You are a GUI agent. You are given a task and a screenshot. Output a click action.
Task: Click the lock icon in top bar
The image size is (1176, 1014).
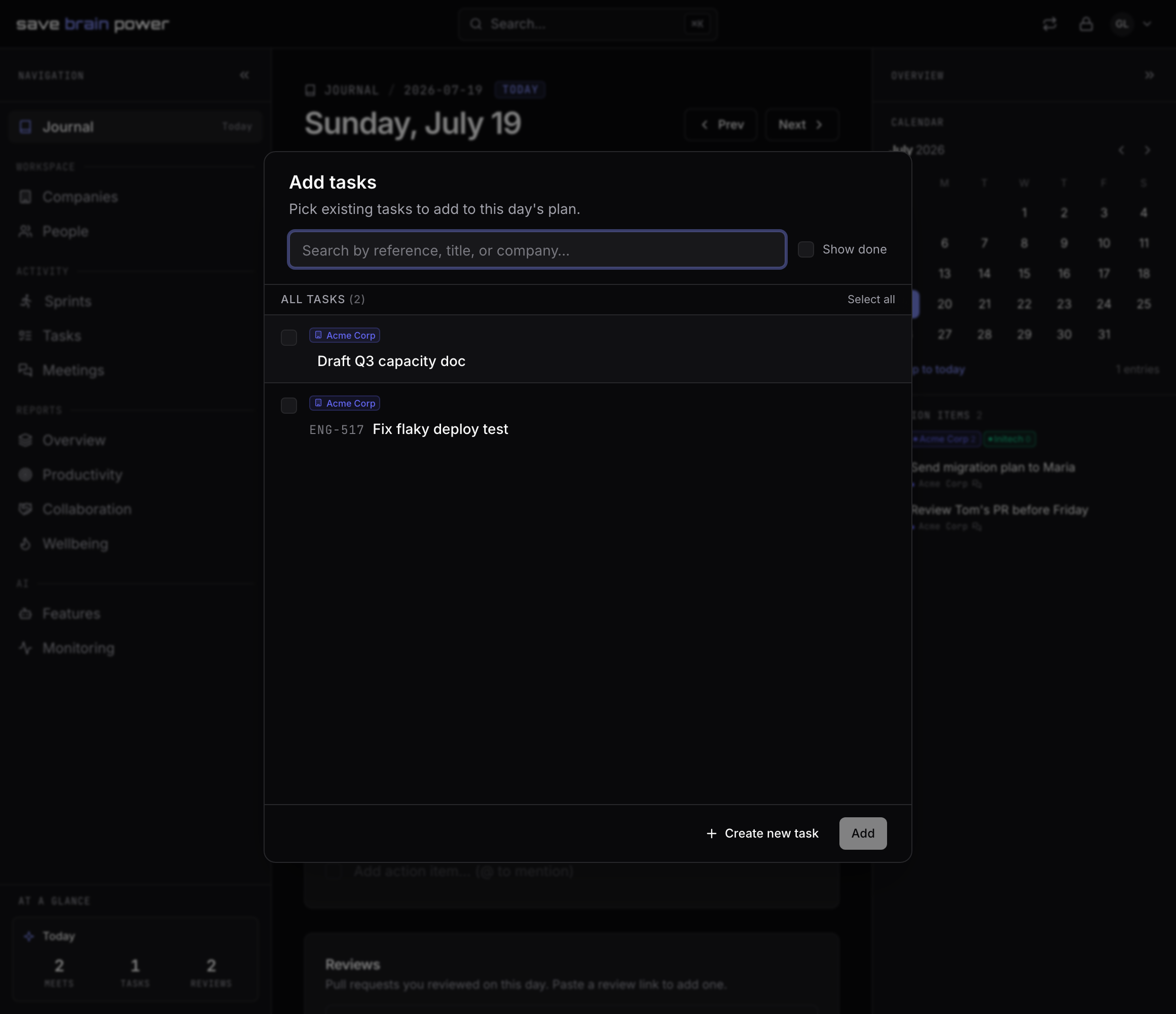pyautogui.click(x=1086, y=24)
